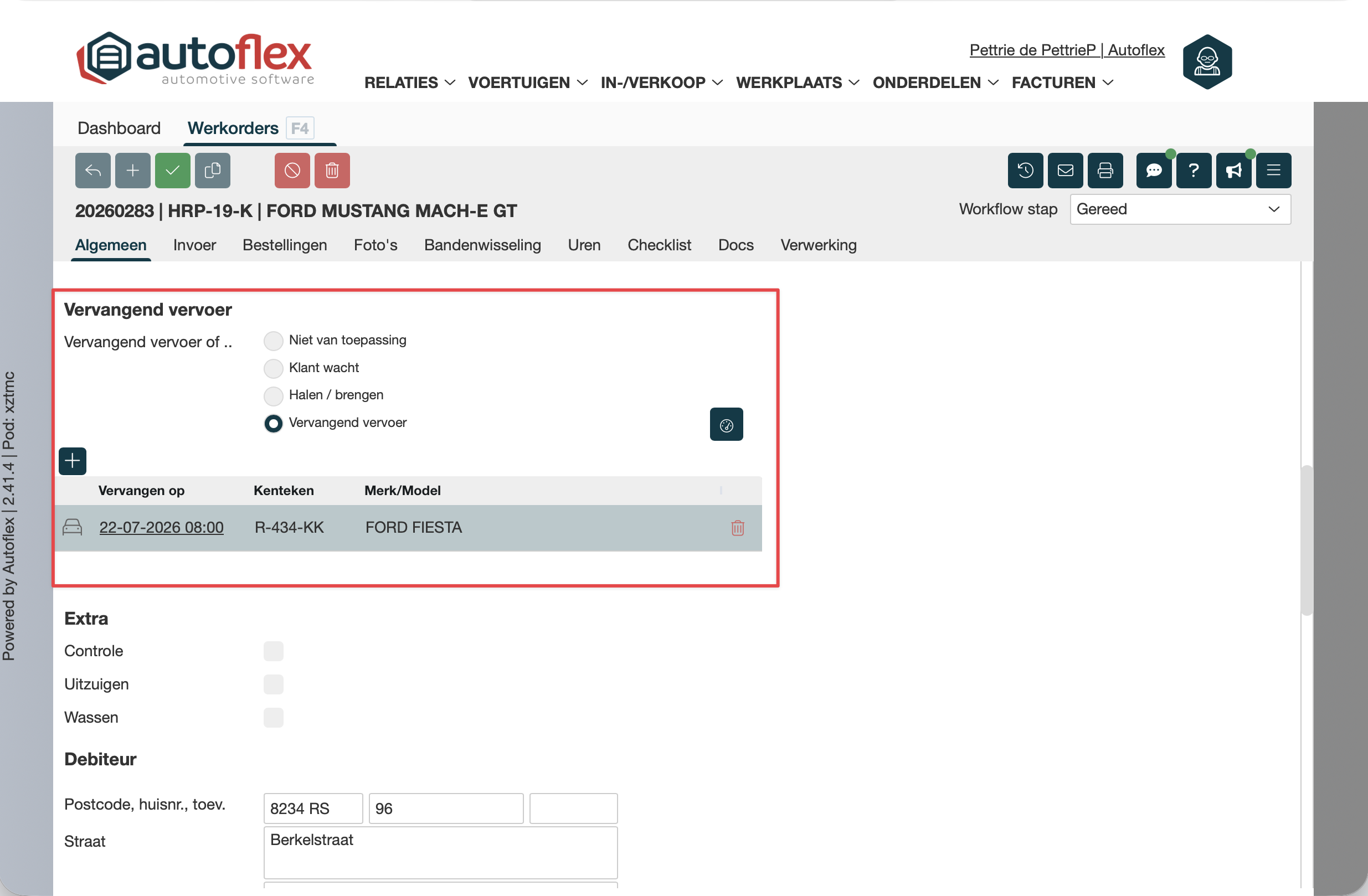Open the history clock icon
1368x896 pixels.
pos(1025,171)
